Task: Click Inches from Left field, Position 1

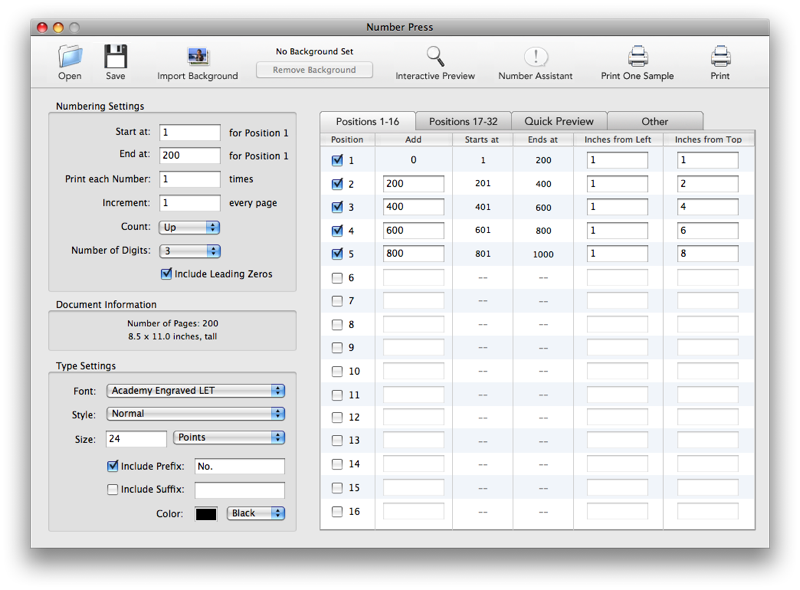Action: tap(617, 160)
